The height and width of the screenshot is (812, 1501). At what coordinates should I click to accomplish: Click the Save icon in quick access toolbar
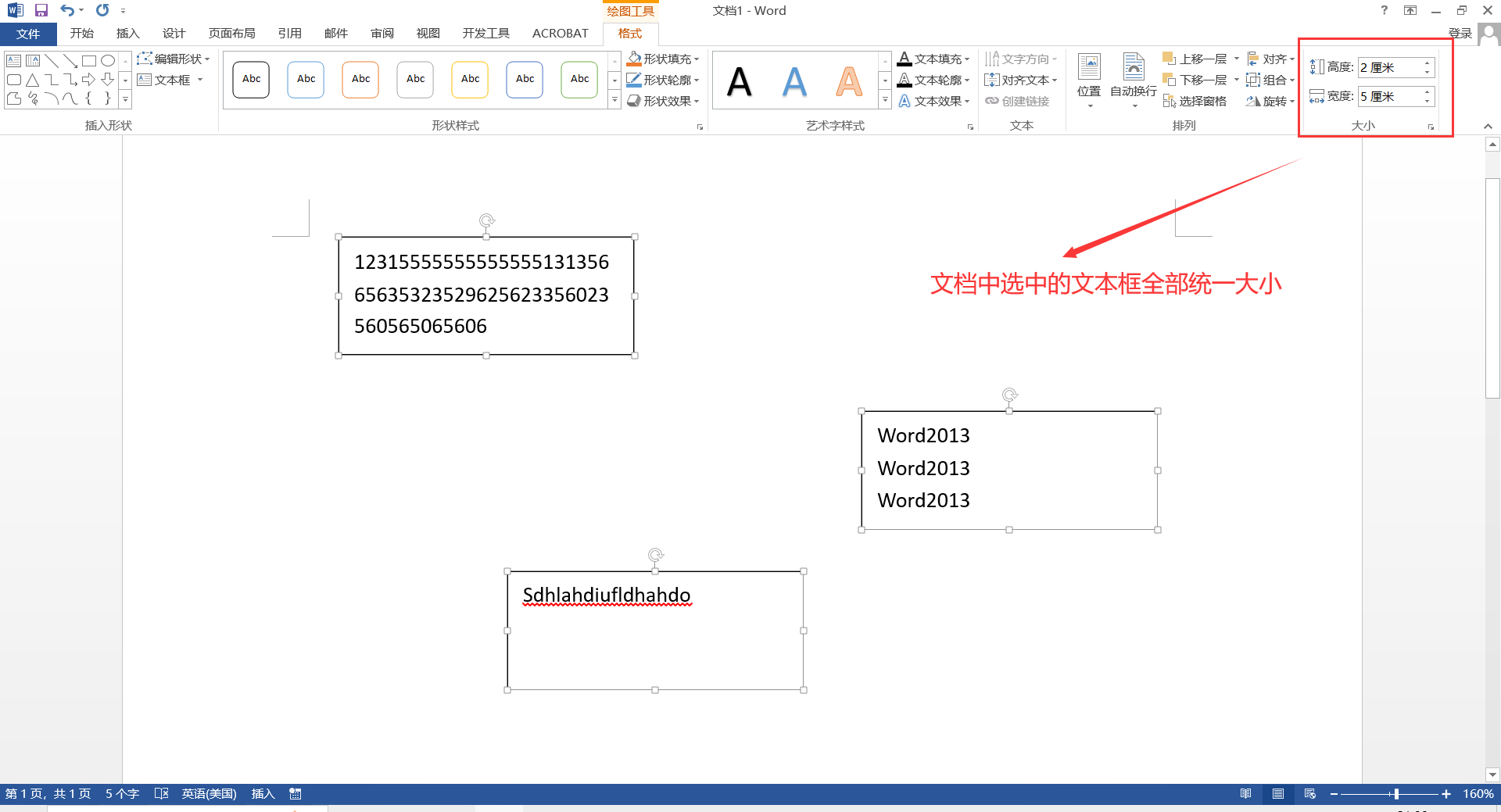click(41, 10)
